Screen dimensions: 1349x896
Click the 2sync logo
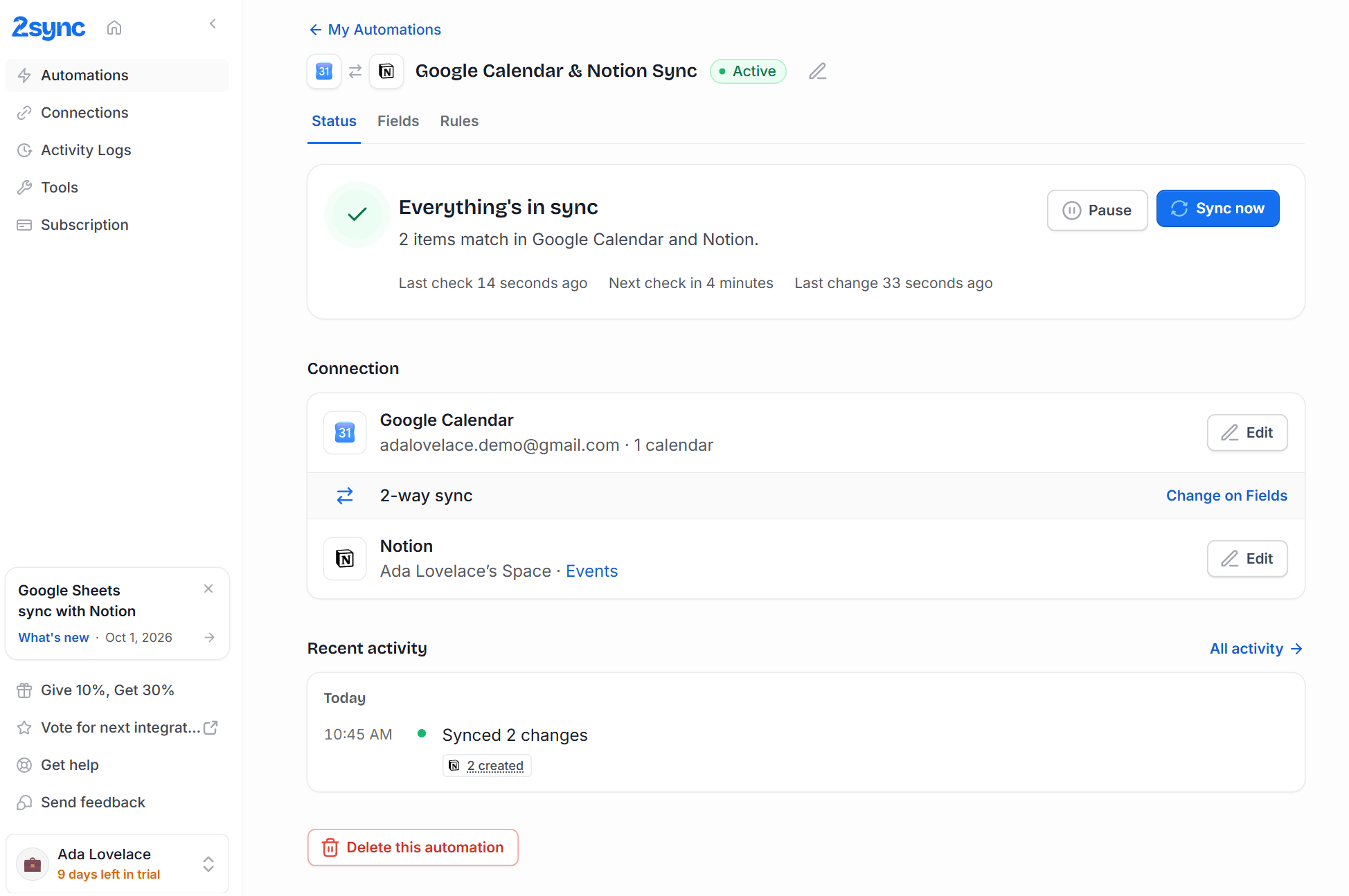tap(48, 28)
